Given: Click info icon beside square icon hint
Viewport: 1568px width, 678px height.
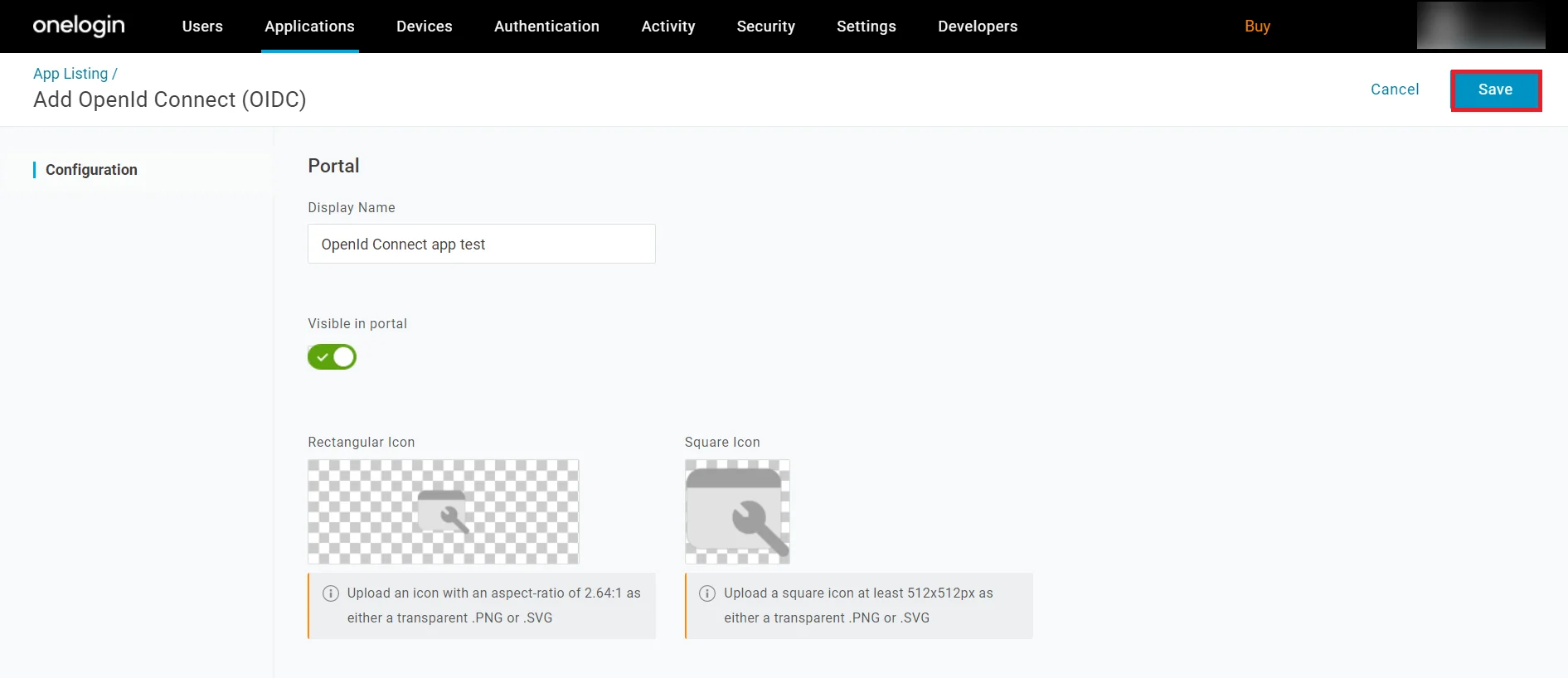Looking at the screenshot, I should (x=707, y=593).
